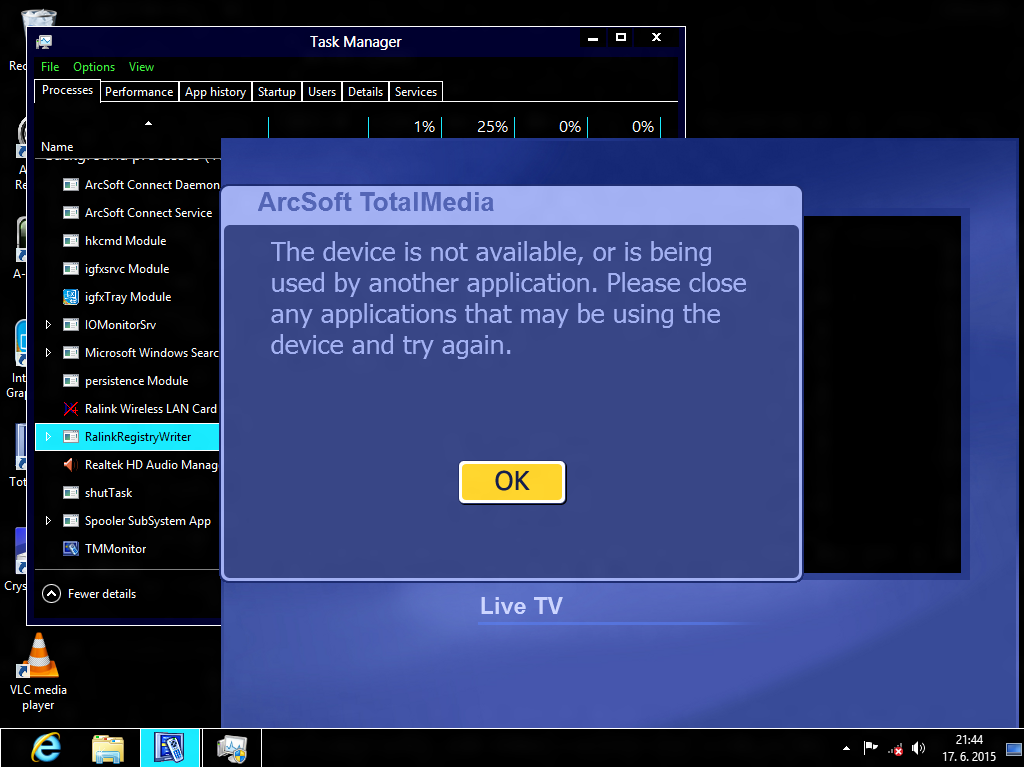Select the persistence Module process row
Viewport: 1024px width, 768px height.
pos(127,381)
